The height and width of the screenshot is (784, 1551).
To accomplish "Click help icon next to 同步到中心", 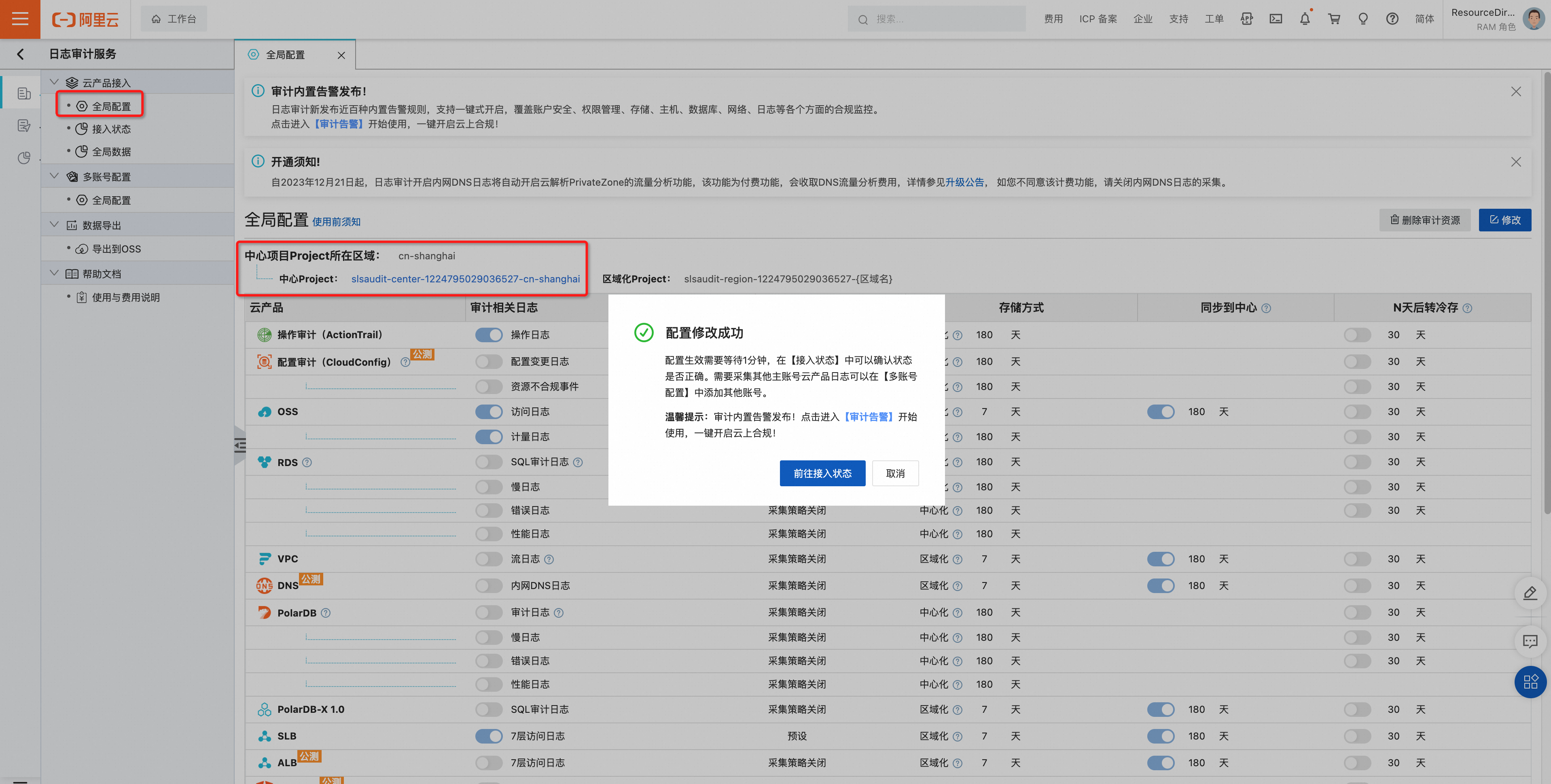I will coord(1266,308).
